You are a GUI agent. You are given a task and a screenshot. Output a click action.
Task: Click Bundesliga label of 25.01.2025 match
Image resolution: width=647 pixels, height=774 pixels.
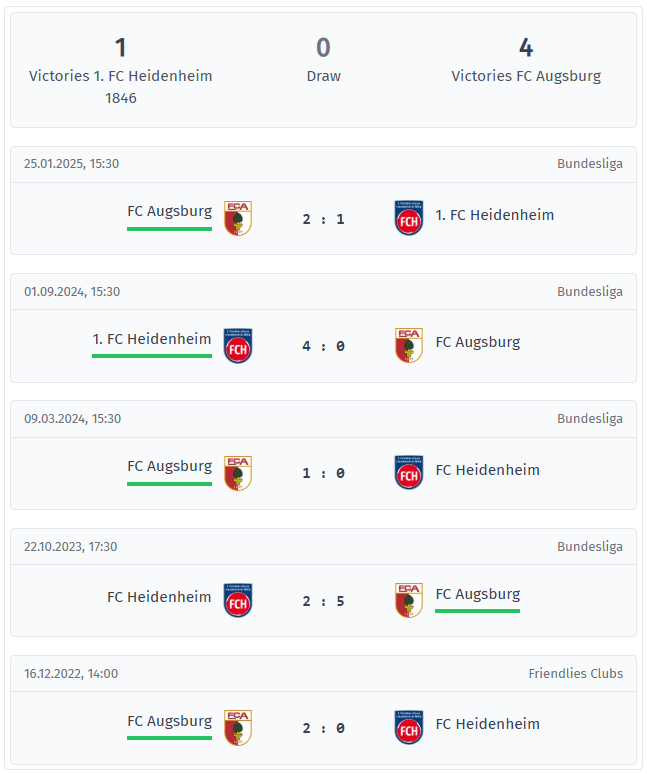590,164
